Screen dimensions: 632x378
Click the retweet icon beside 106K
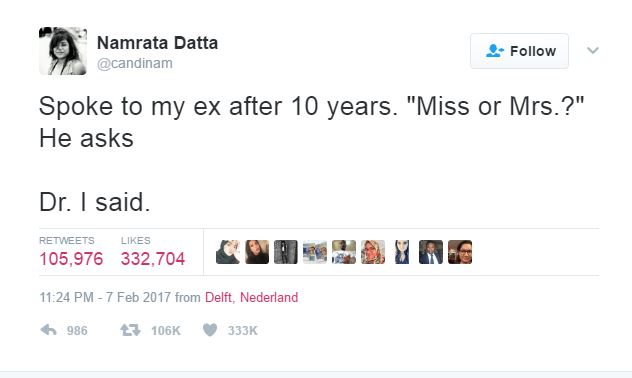130,330
